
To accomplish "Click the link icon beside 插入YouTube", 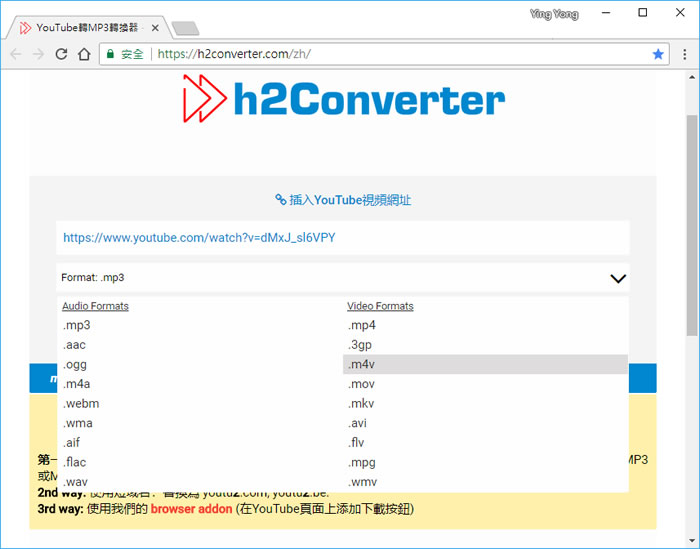I will click(x=280, y=200).
